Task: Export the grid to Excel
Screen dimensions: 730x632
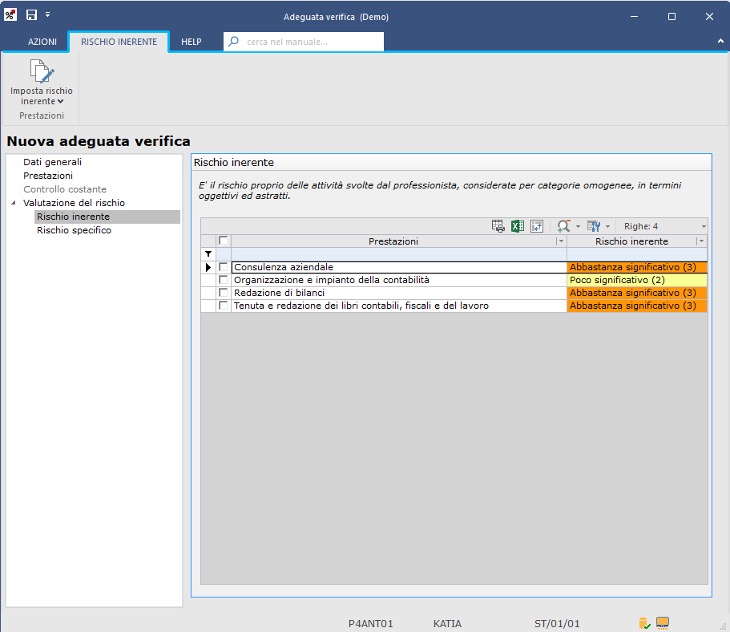Action: point(517,226)
